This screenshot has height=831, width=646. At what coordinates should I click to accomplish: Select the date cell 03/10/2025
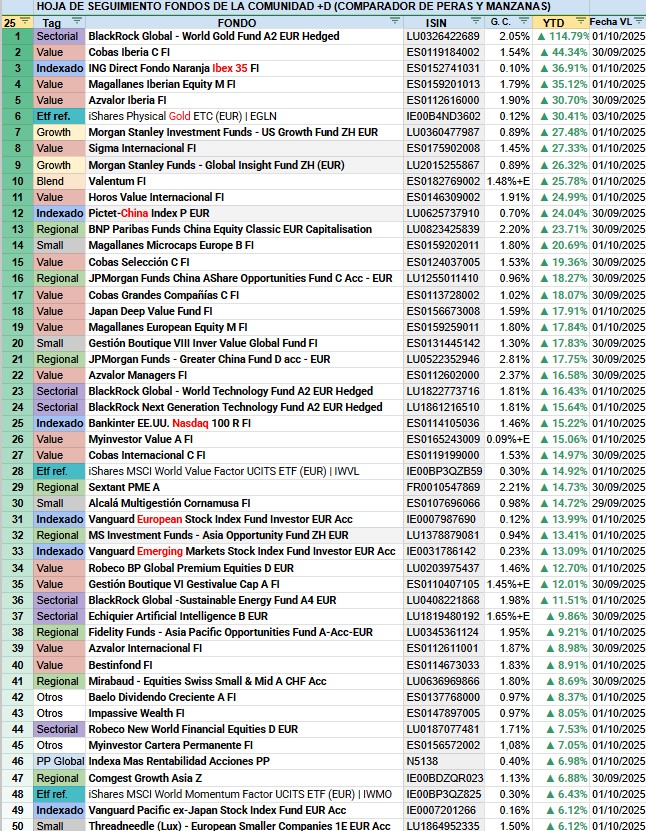pos(617,116)
